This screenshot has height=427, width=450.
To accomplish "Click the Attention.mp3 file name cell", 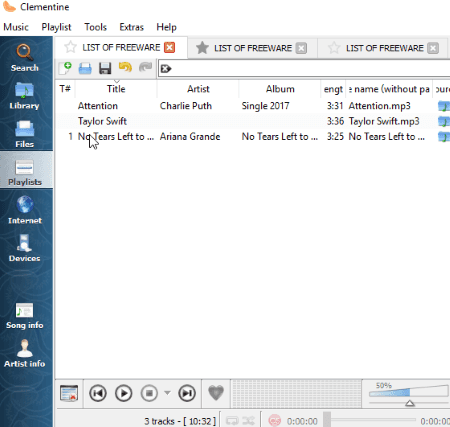I will click(379, 106).
